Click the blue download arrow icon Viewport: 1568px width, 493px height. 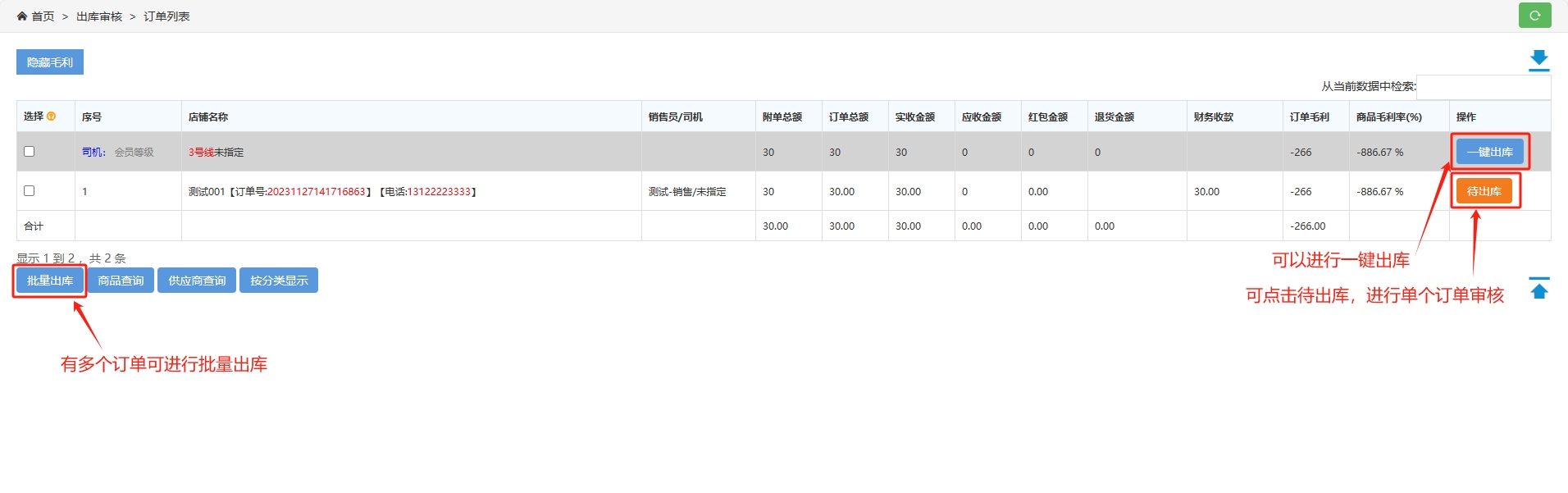click(1539, 61)
